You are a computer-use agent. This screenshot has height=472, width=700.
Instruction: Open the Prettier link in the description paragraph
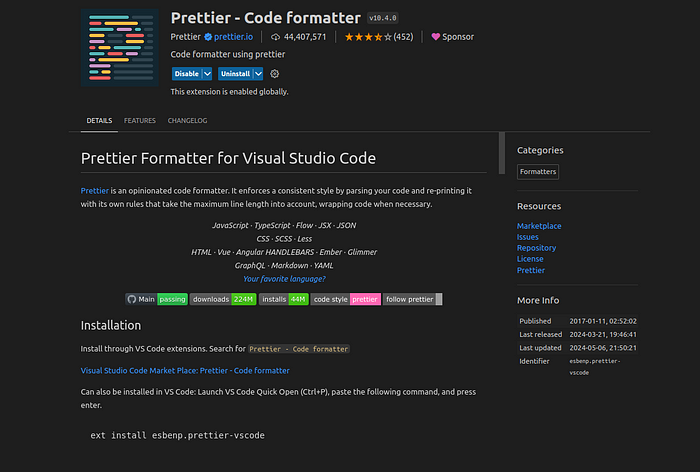(x=95, y=191)
